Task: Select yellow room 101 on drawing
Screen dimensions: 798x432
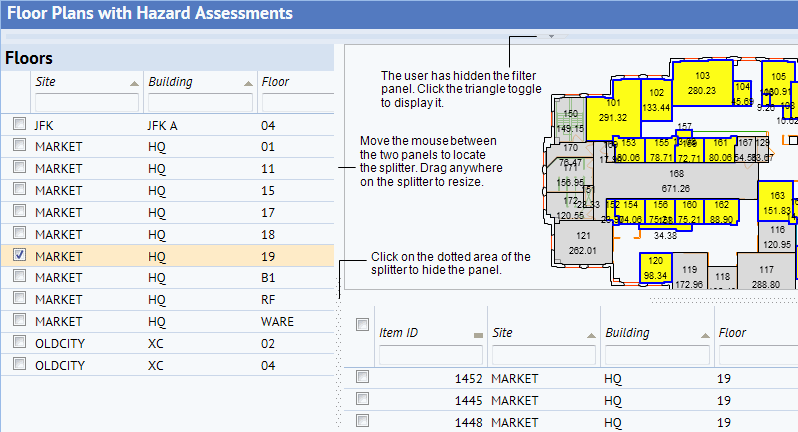Action: pos(612,110)
